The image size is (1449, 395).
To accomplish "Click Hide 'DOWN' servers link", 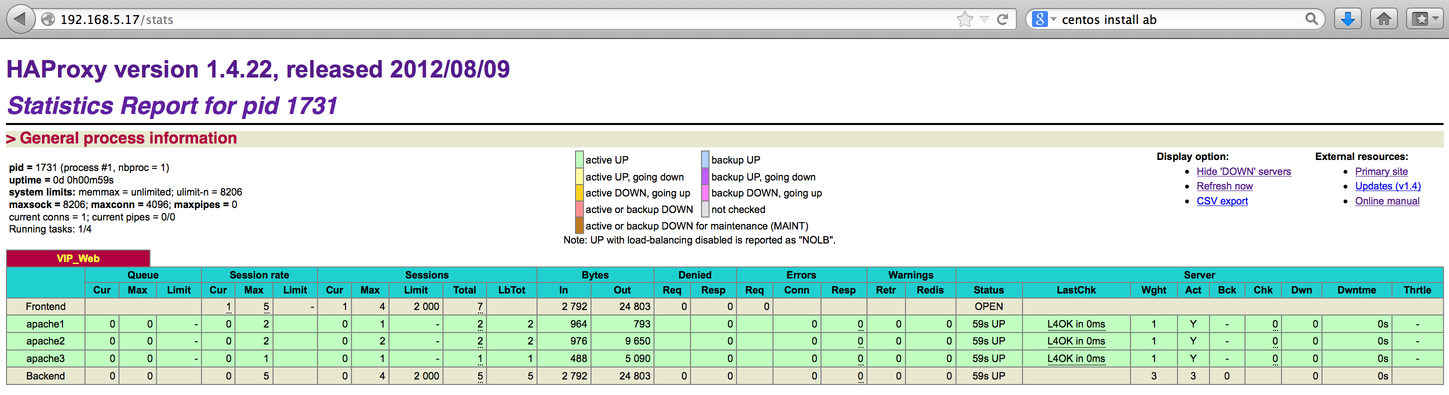I will click(x=1243, y=171).
